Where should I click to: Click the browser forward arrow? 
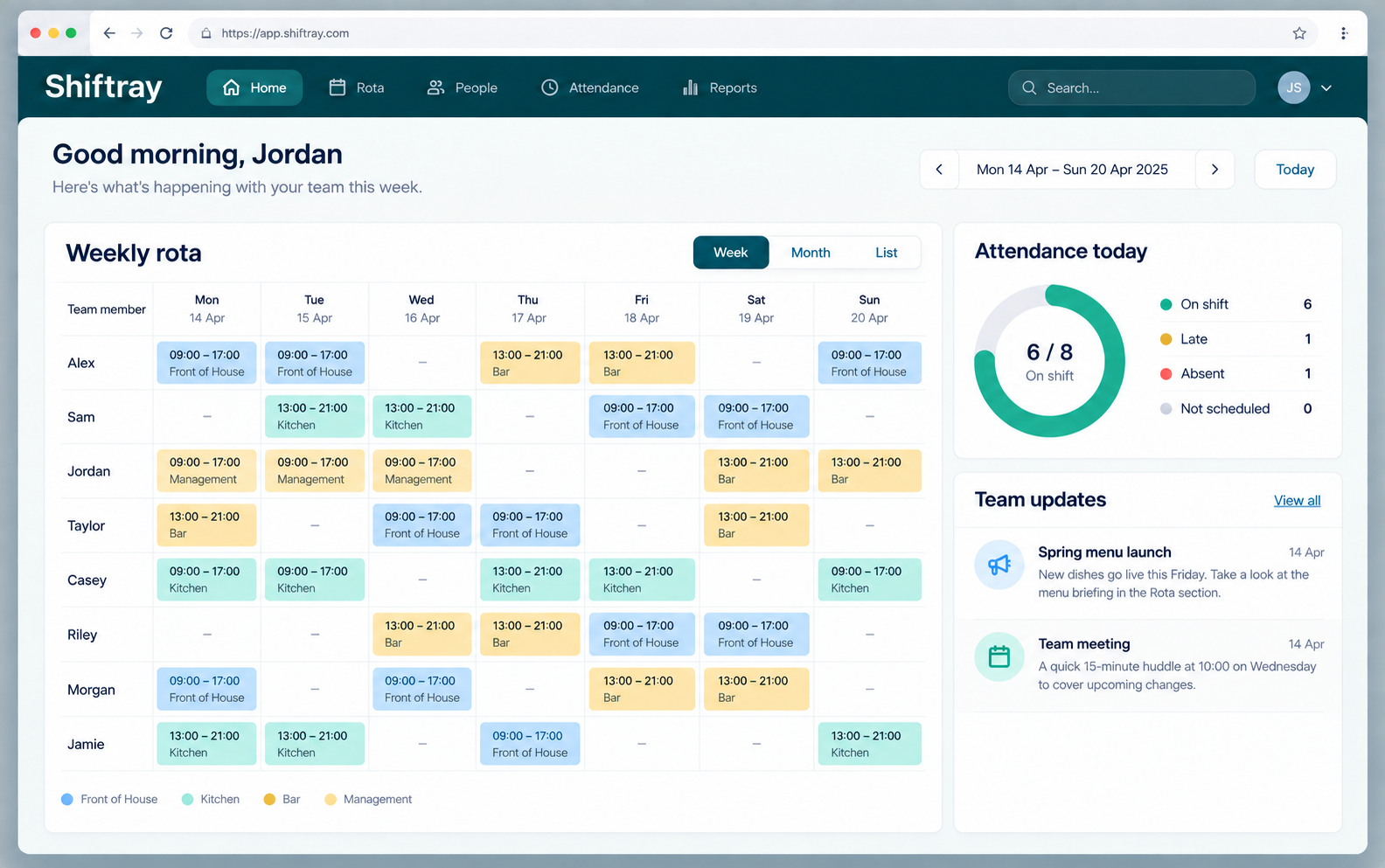137,33
